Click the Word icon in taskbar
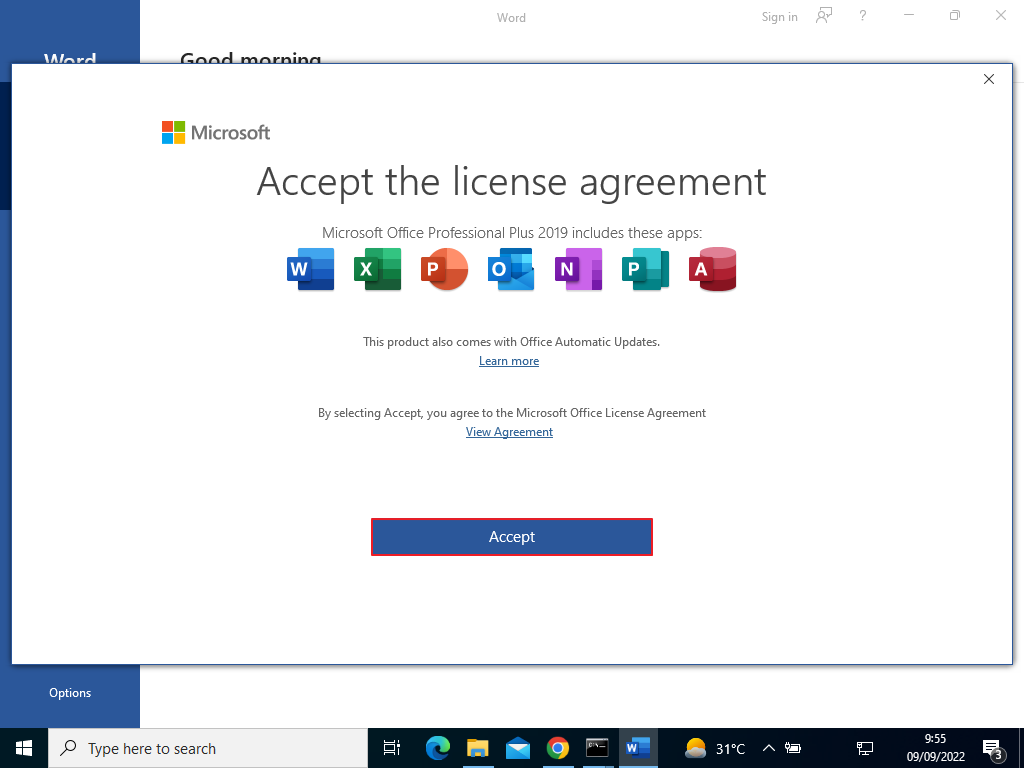Screen dimensions: 1024x768 (638, 748)
